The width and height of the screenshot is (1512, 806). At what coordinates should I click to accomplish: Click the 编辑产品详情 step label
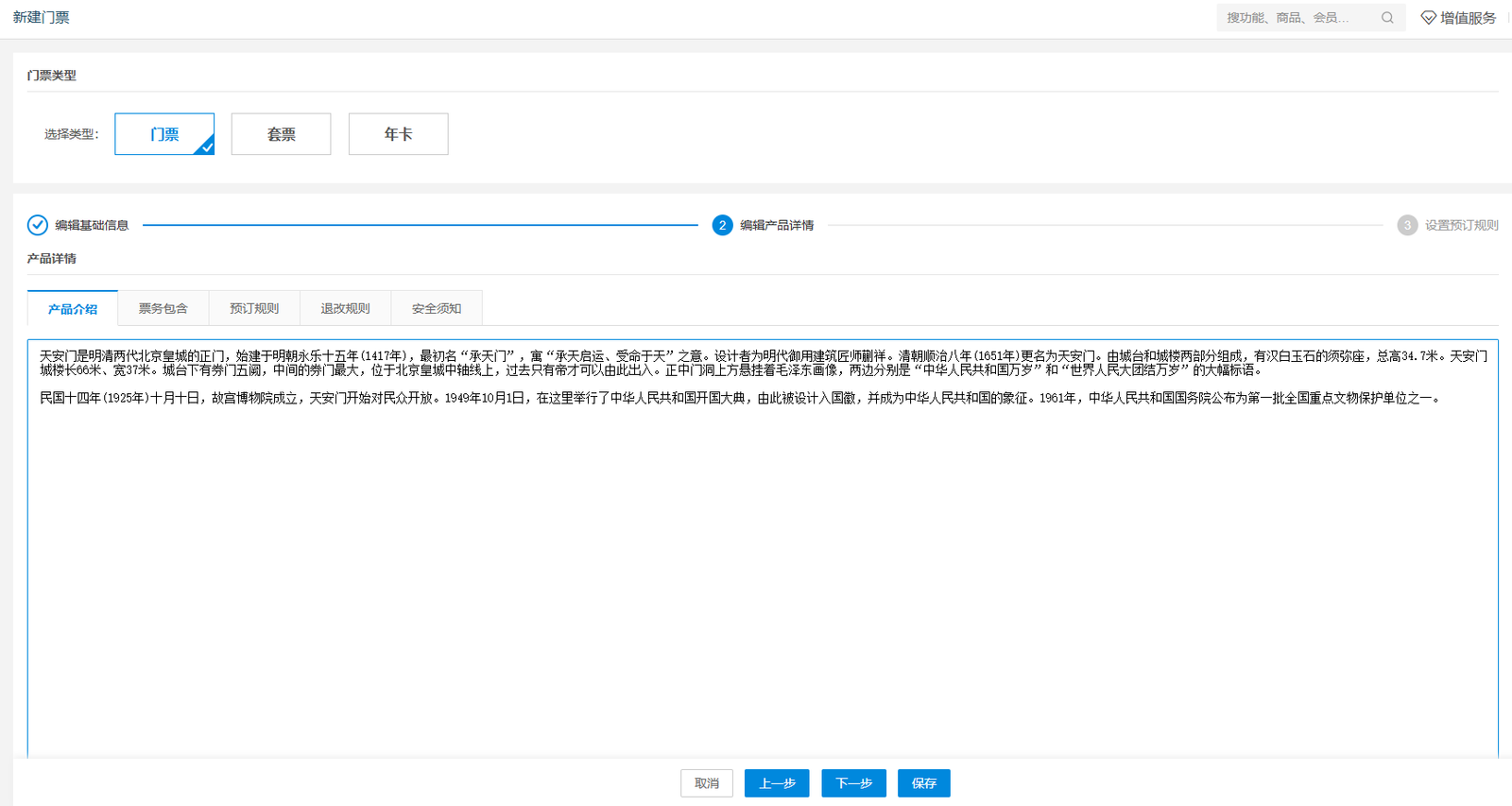[x=777, y=225]
